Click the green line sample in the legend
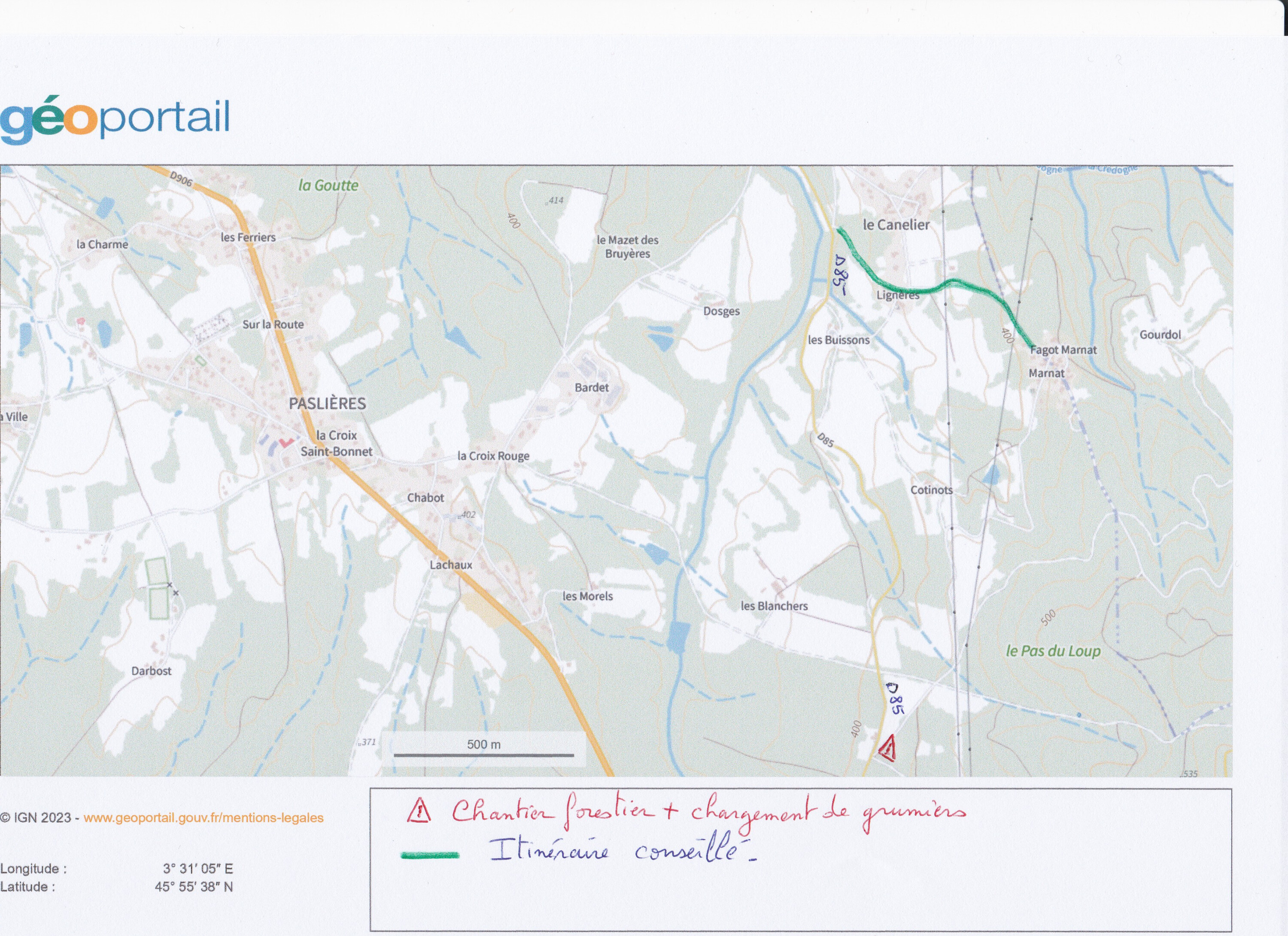This screenshot has height=936, width=1288. (x=430, y=855)
